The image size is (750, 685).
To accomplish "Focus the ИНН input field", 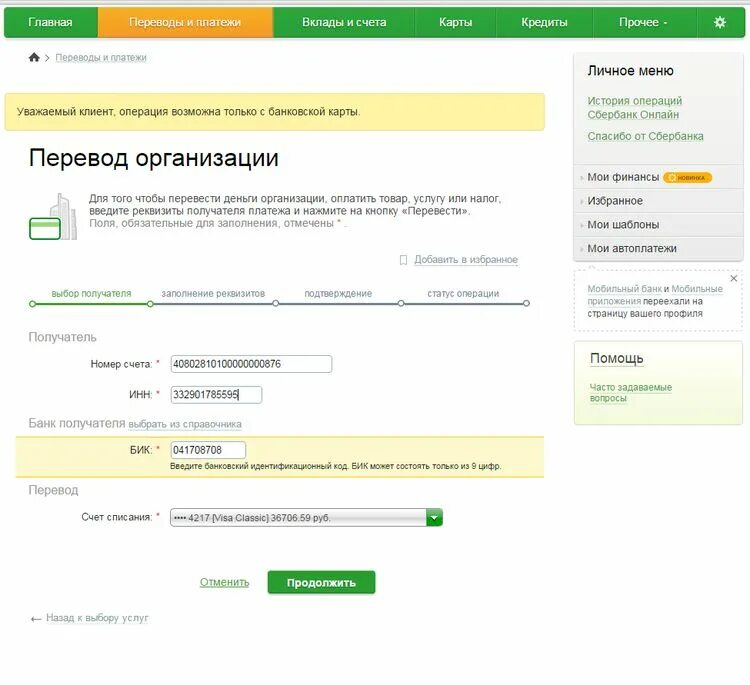I will (x=216, y=395).
